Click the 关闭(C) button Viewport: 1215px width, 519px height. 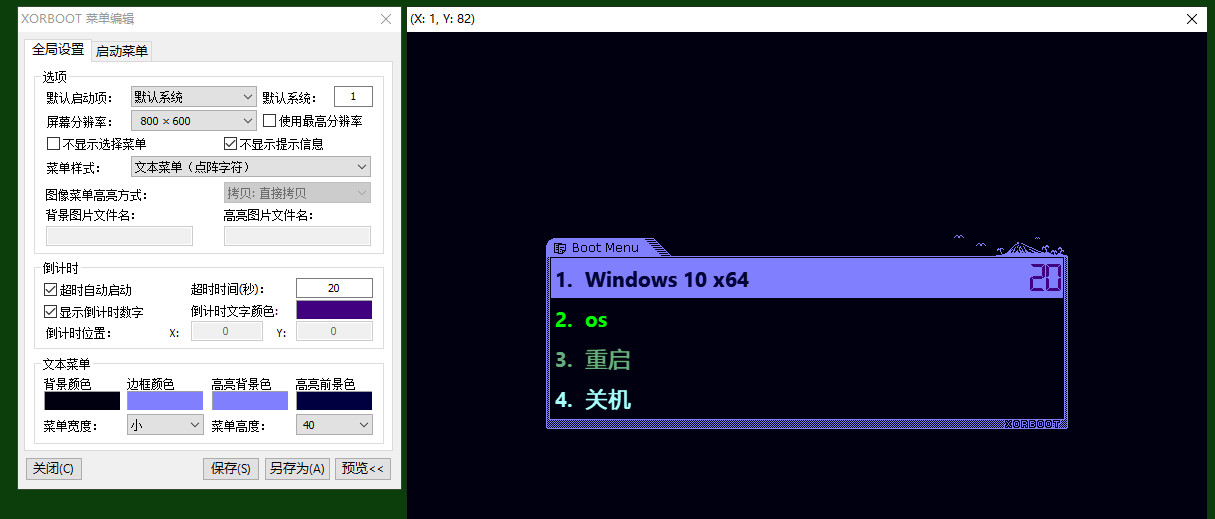point(53,469)
